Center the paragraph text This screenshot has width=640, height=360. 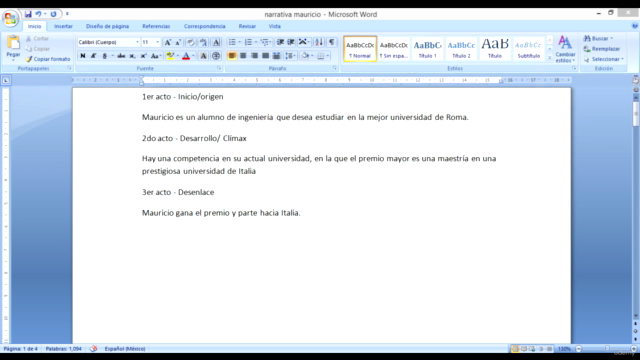[x=243, y=56]
